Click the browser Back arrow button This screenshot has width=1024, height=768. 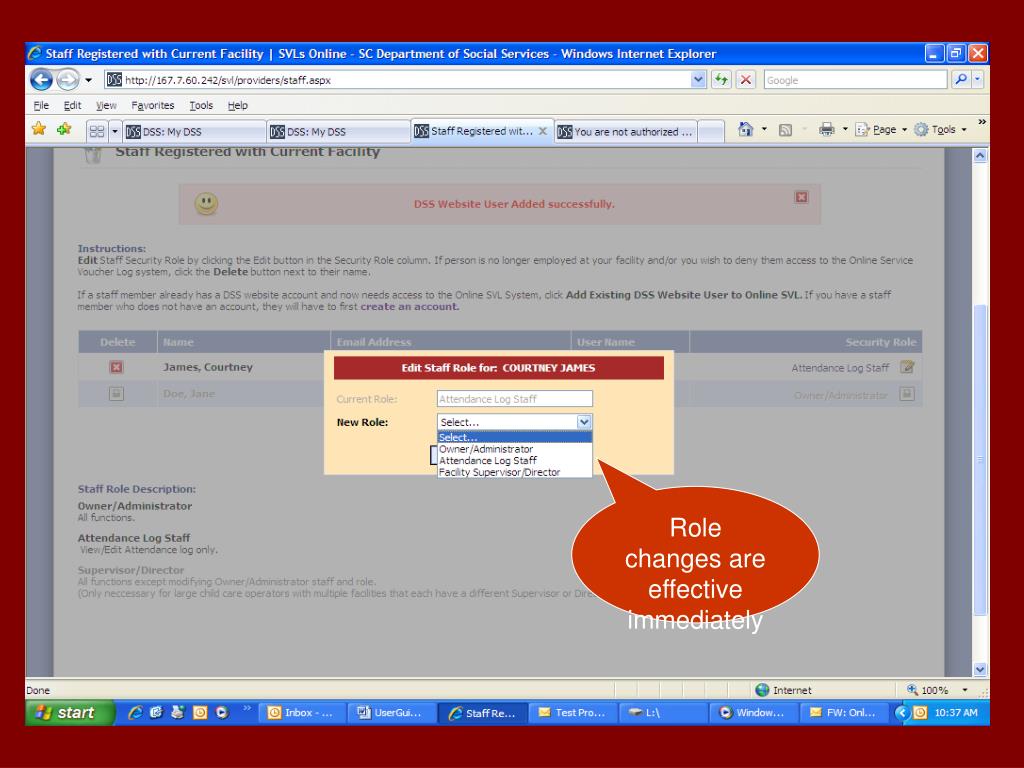click(41, 80)
